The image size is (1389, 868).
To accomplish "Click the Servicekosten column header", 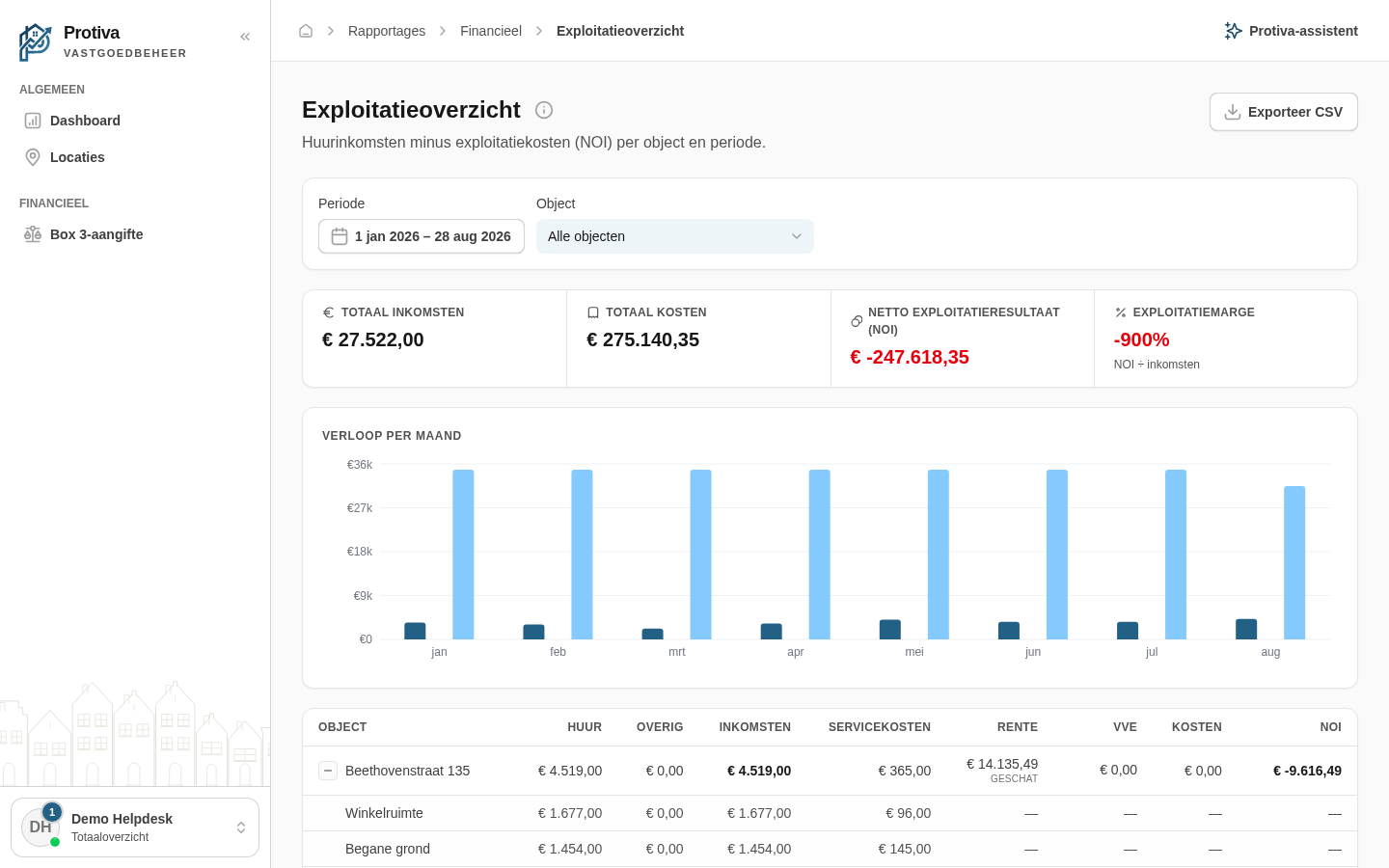I will pyautogui.click(x=880, y=727).
